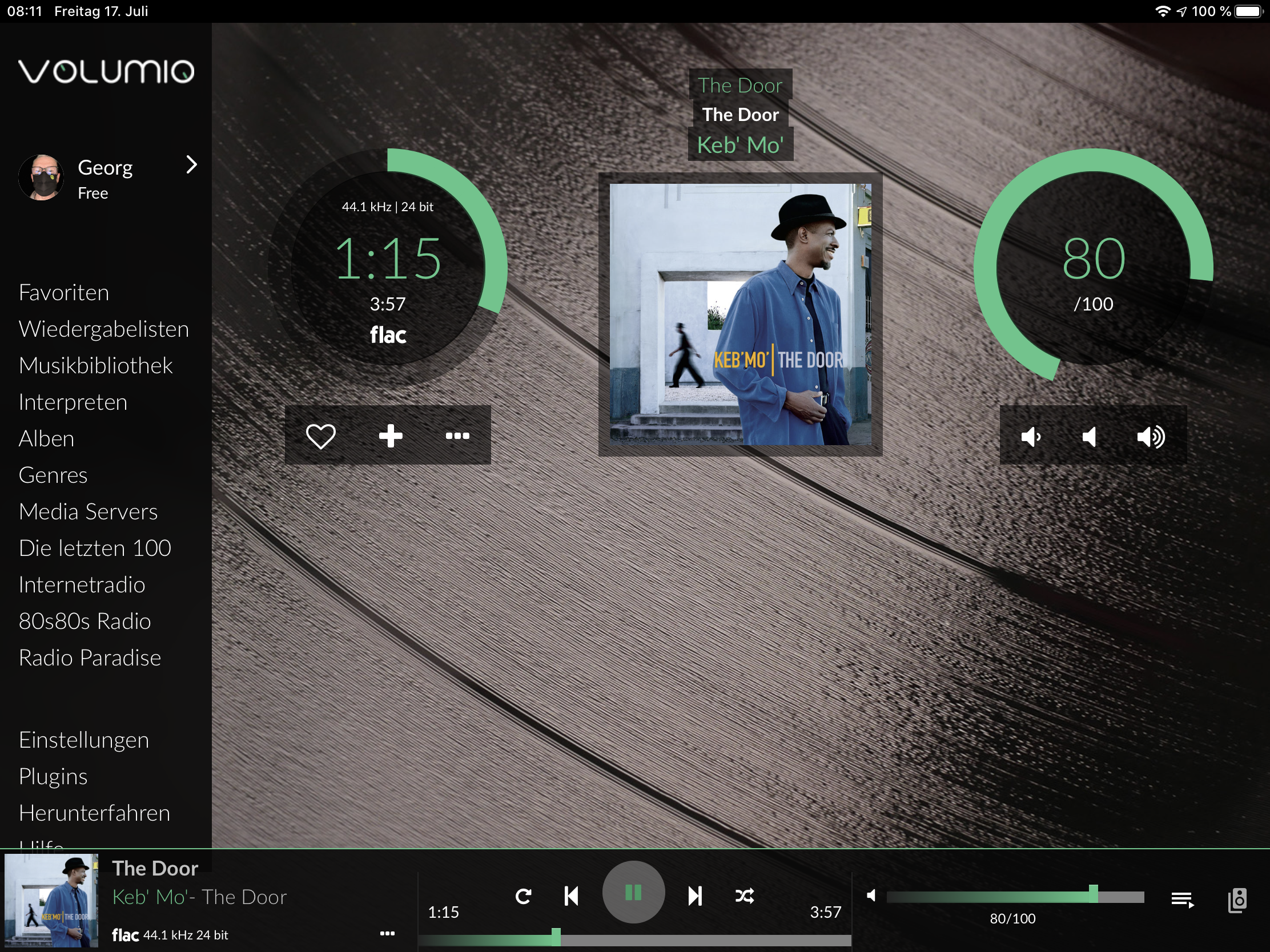
Task: Click the bottom volume slider handle
Action: (x=1094, y=894)
